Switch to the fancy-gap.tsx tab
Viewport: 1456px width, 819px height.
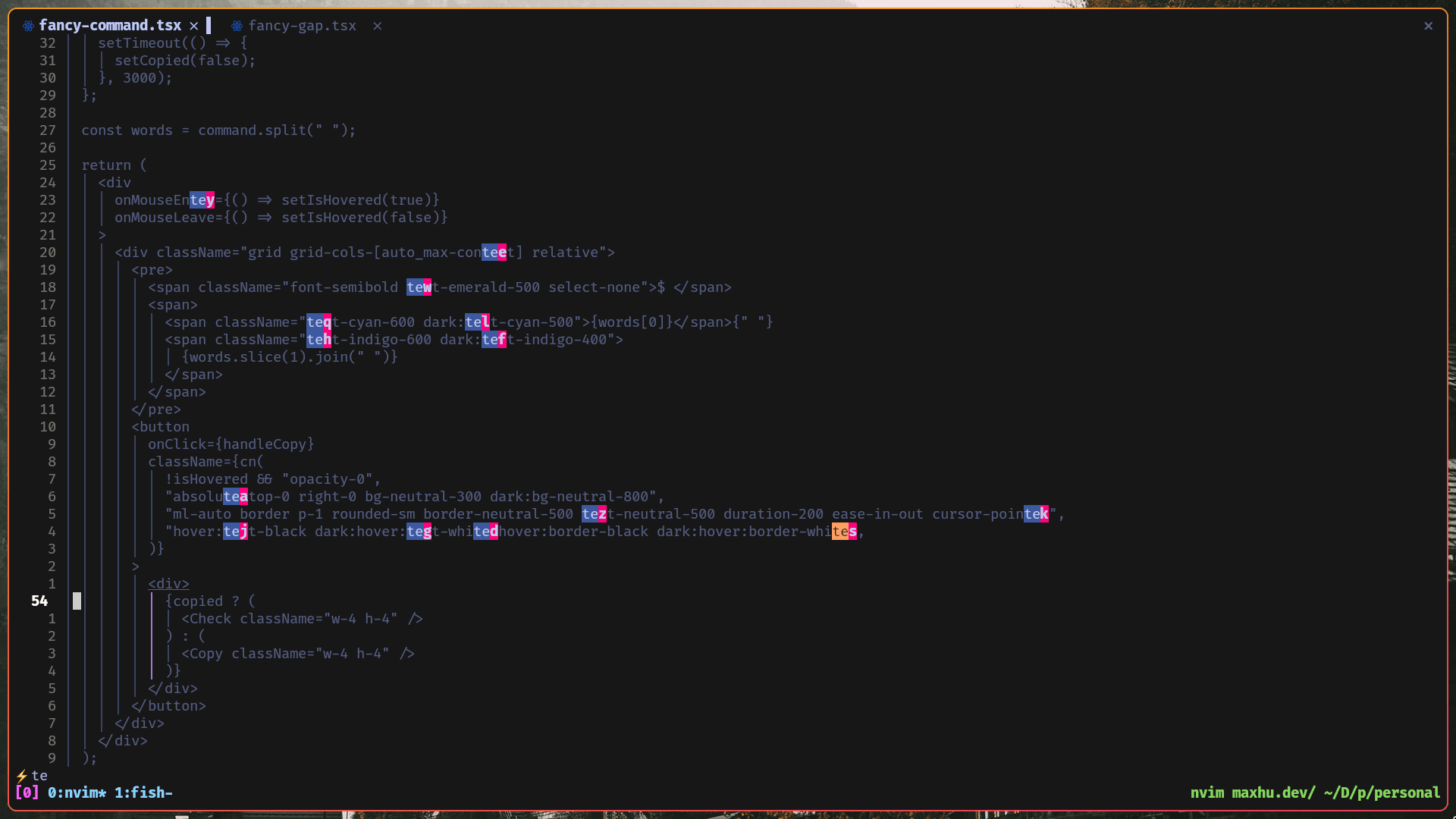[302, 26]
